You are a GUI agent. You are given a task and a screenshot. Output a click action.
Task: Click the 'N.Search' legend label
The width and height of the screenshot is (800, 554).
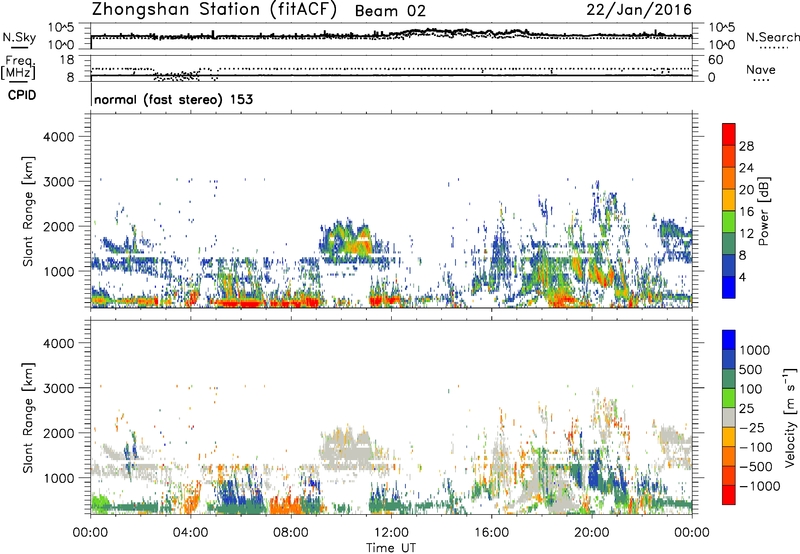click(x=772, y=37)
